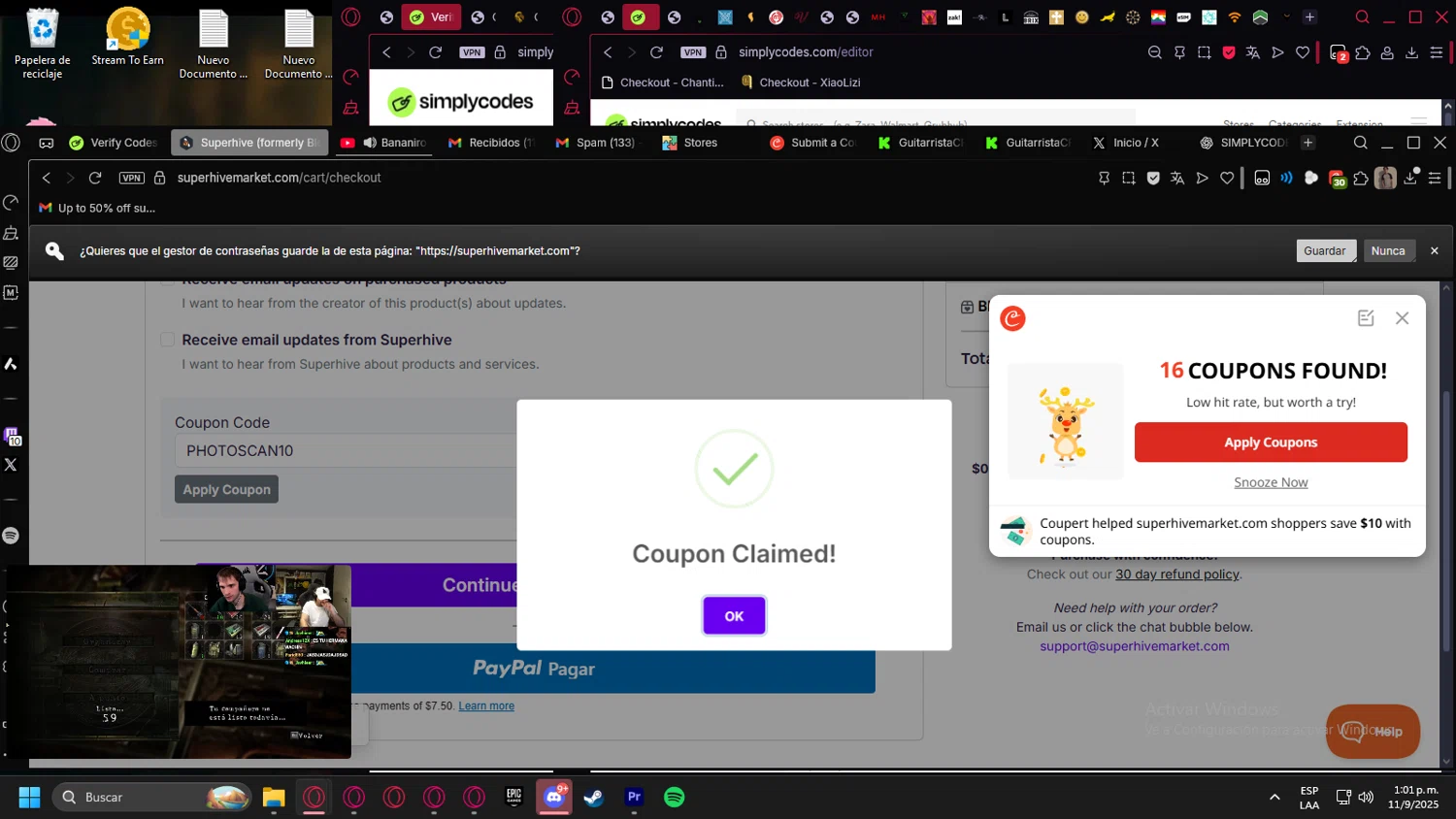This screenshot has height=819, width=1456.
Task: Reload the superhivemarket checkout page
Action: pyautogui.click(x=95, y=178)
